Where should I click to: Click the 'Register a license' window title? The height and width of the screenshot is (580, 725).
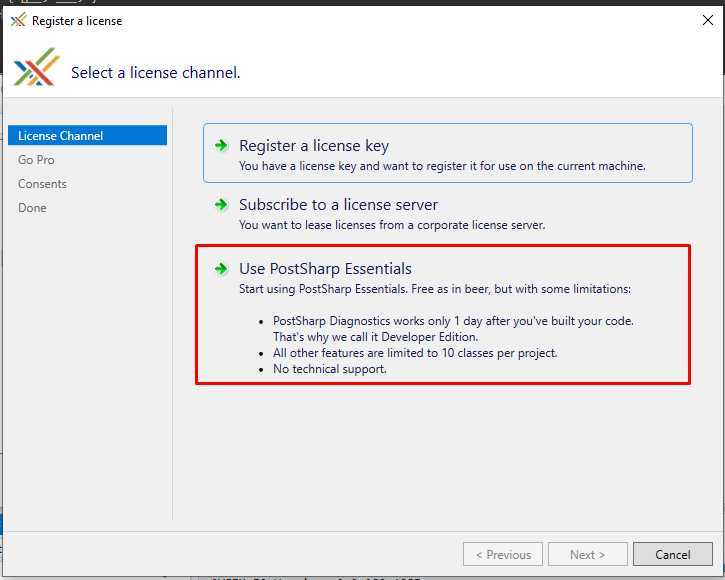point(77,21)
